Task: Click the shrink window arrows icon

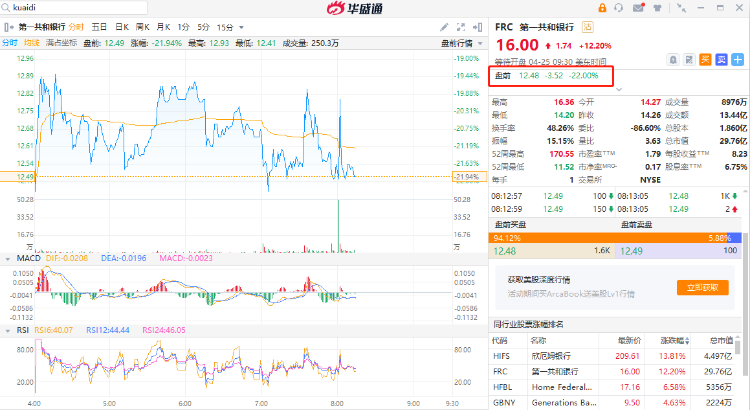Action: [682, 8]
